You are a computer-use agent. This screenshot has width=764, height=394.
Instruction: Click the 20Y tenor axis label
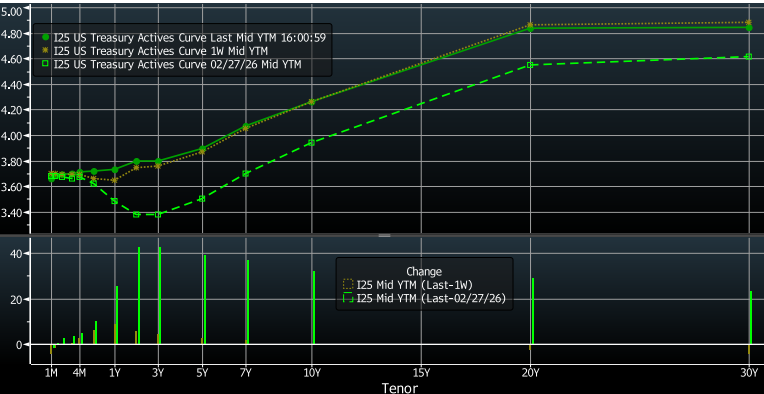[x=530, y=373]
